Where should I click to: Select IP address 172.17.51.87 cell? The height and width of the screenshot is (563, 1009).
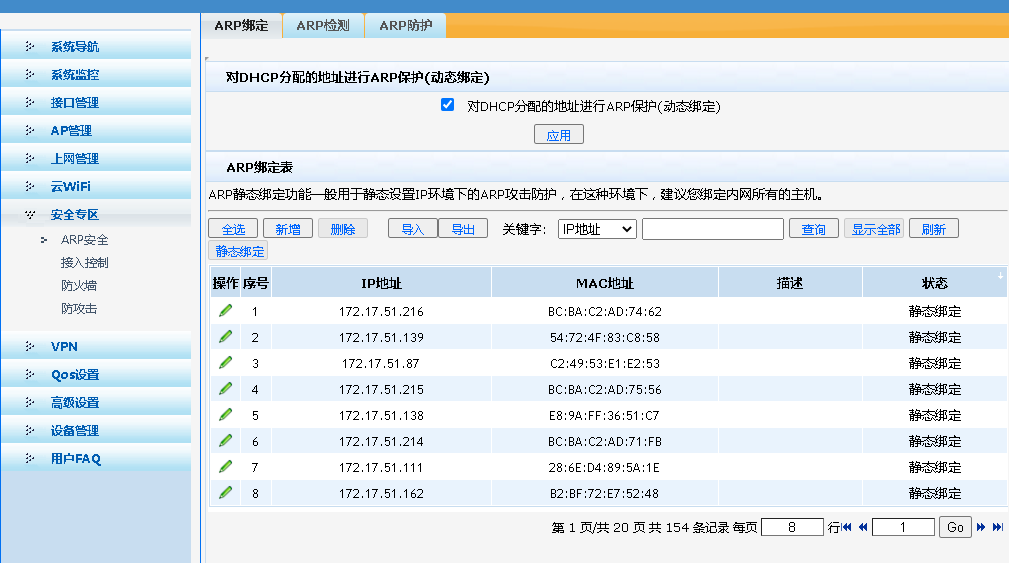point(382,364)
